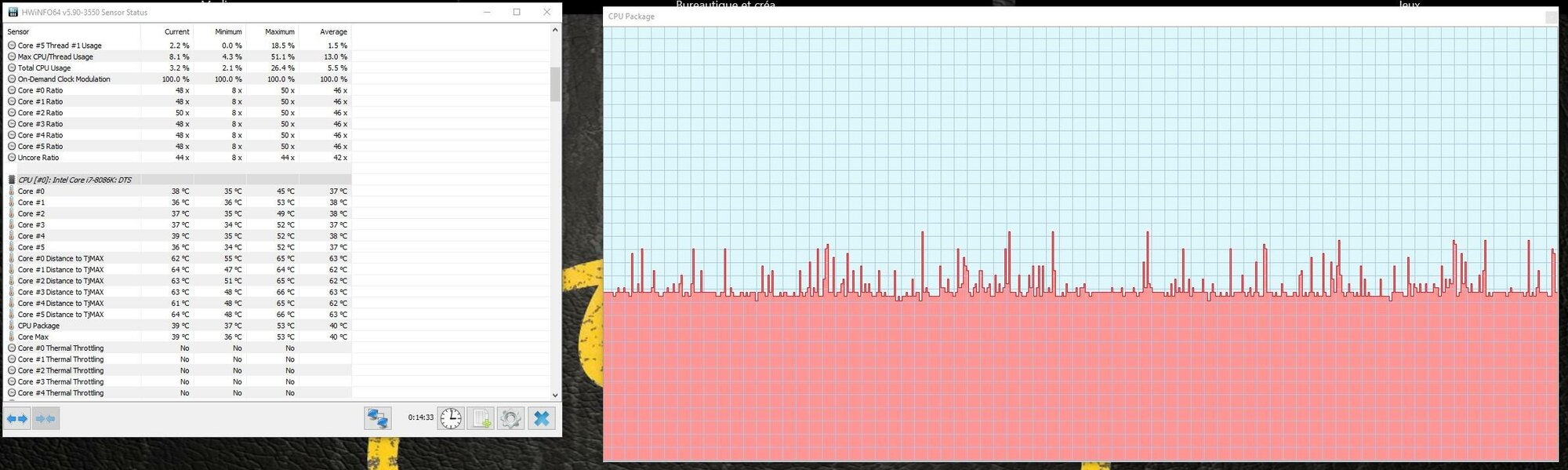Click the expand columns arrows button
The width and height of the screenshot is (1568, 470).
(x=17, y=418)
